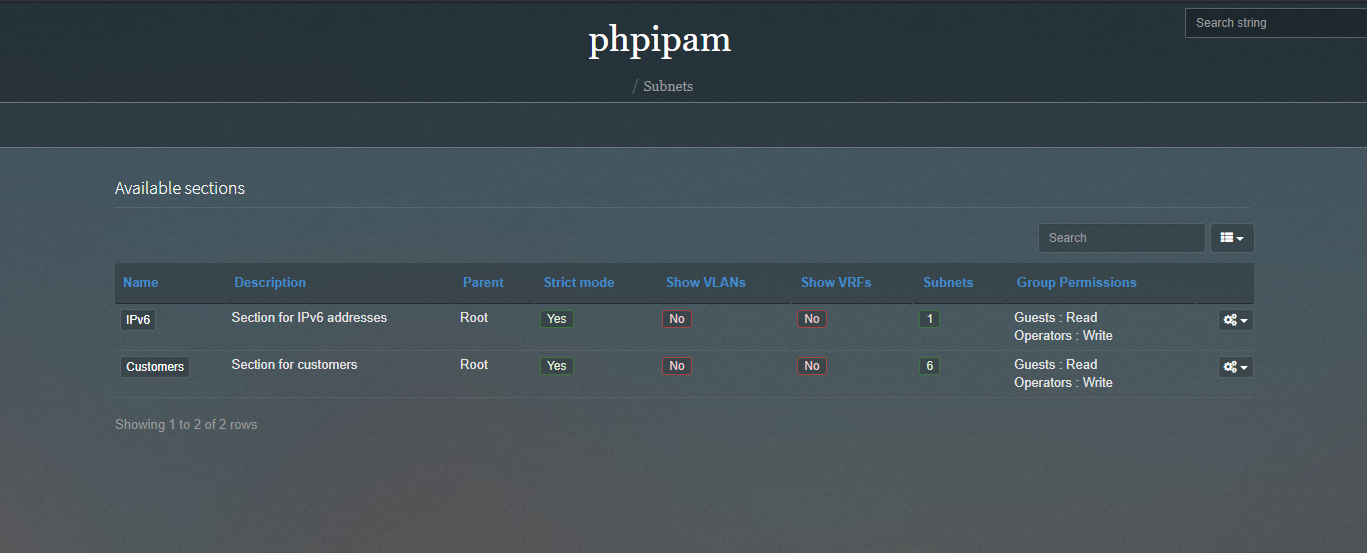
Task: Click the phpipam site title
Action: pos(659,39)
